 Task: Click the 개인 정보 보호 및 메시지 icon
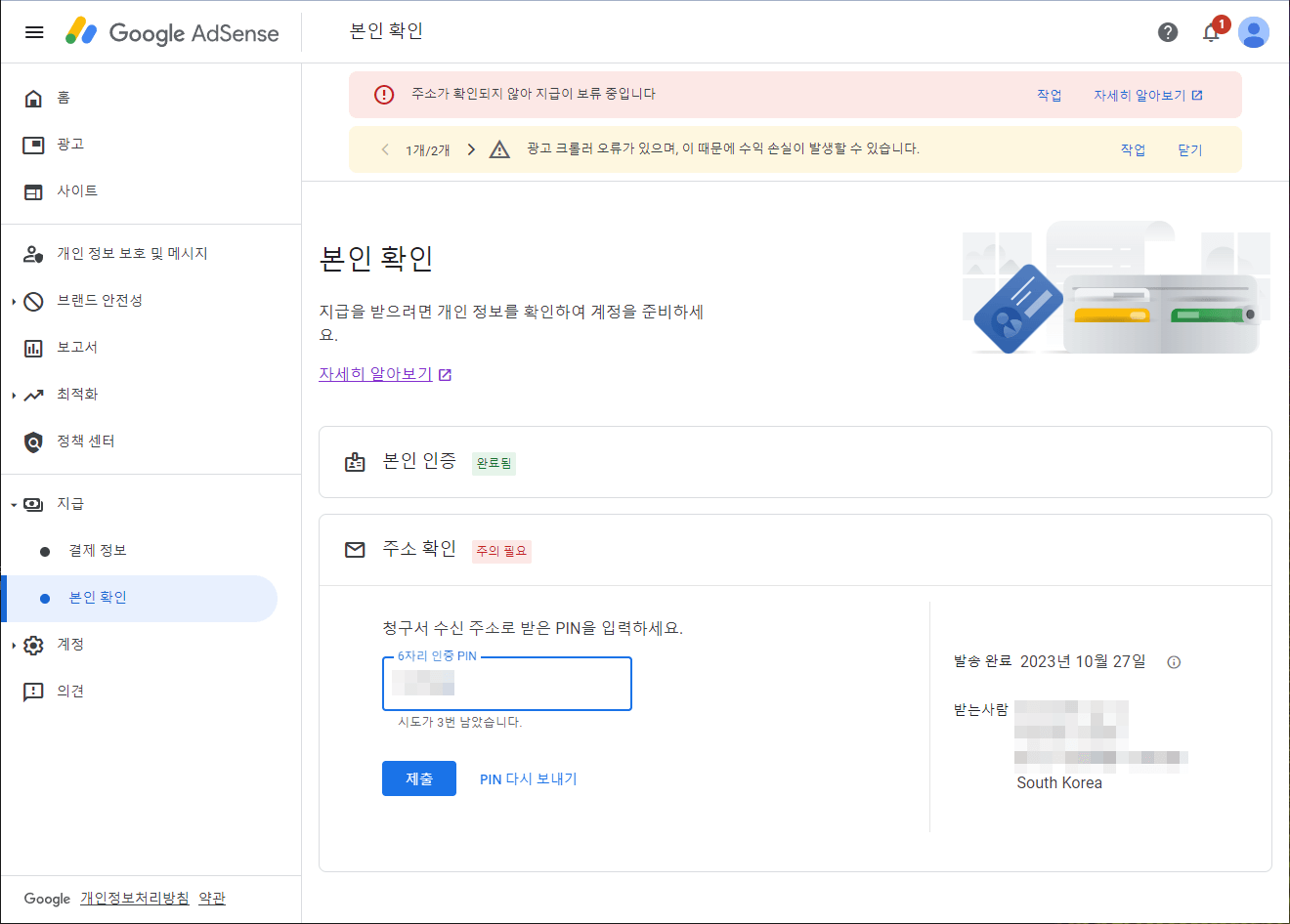(34, 253)
